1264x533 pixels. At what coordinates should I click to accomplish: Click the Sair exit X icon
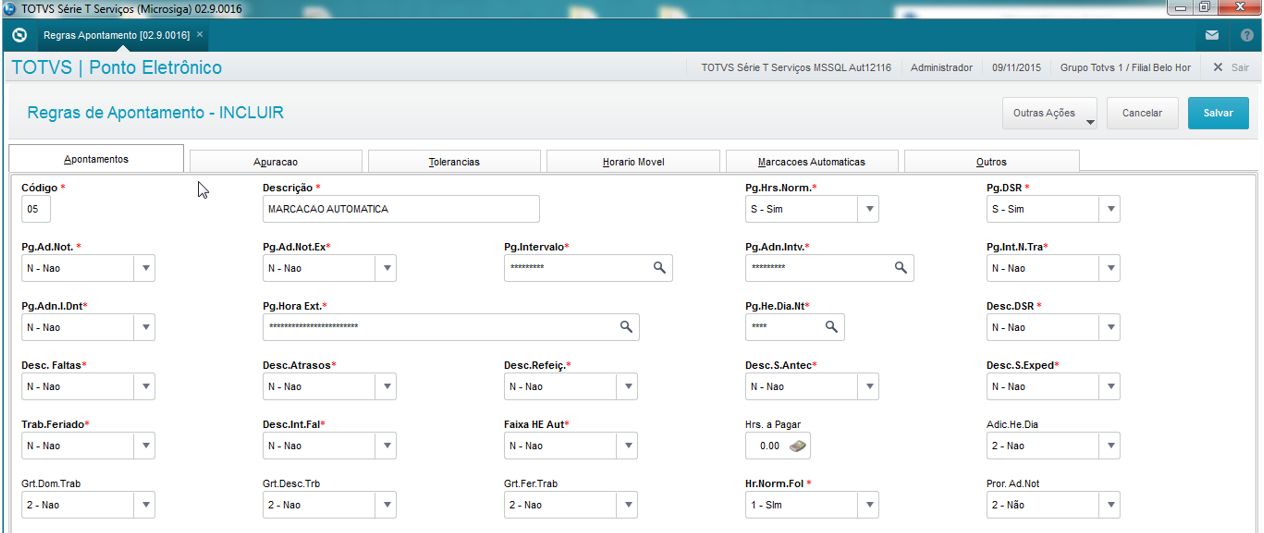[x=1217, y=67]
